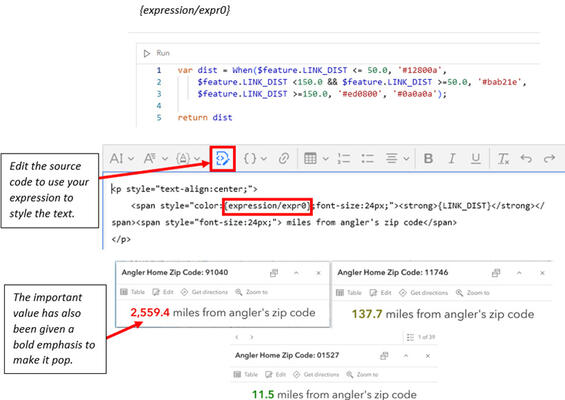Open the font family dropdown

156,159
